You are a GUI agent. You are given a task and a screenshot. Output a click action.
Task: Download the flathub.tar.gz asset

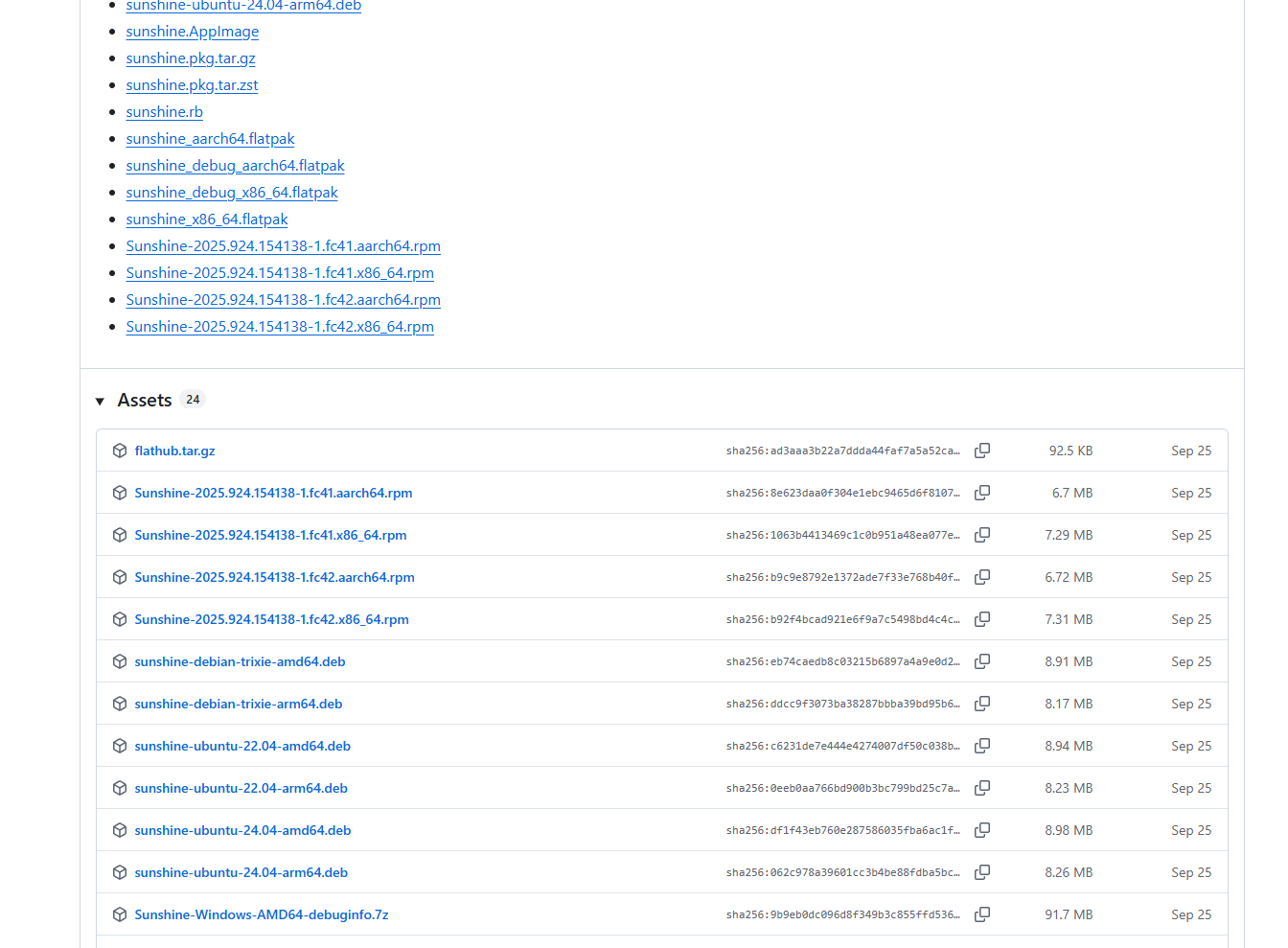tap(174, 451)
